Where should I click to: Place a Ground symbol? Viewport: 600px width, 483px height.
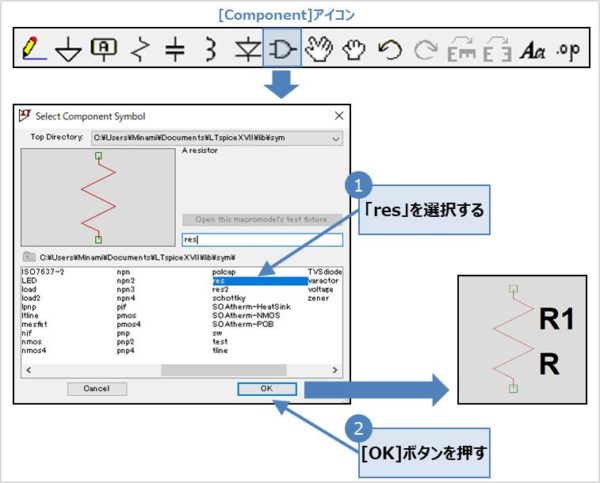pyautogui.click(x=68, y=49)
